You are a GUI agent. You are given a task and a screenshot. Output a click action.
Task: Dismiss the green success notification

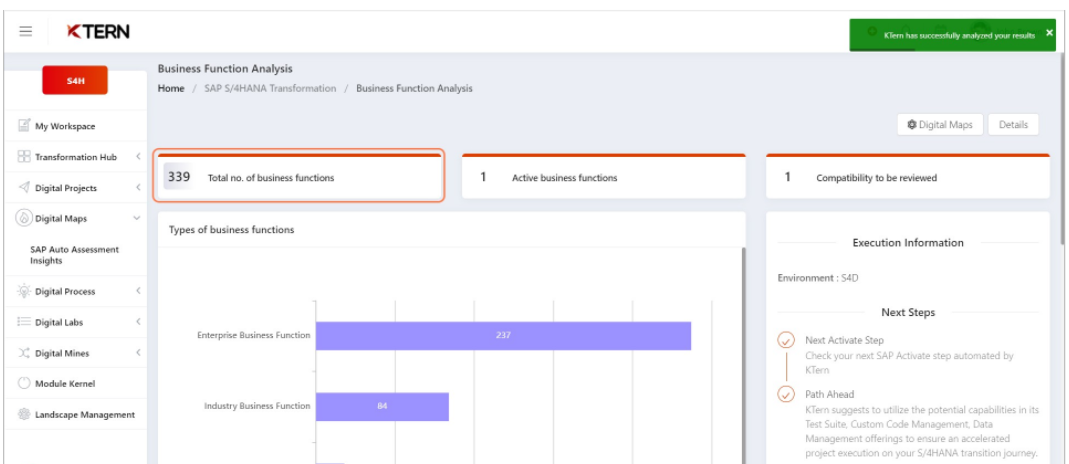click(x=1049, y=33)
